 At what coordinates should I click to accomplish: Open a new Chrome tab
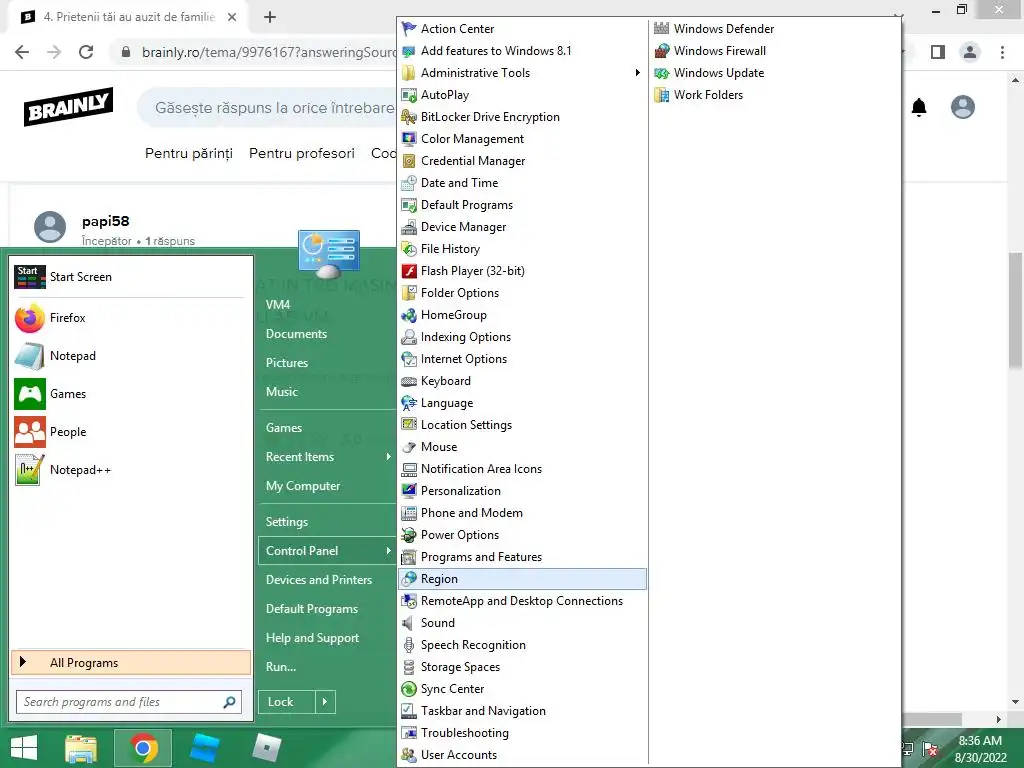click(270, 17)
